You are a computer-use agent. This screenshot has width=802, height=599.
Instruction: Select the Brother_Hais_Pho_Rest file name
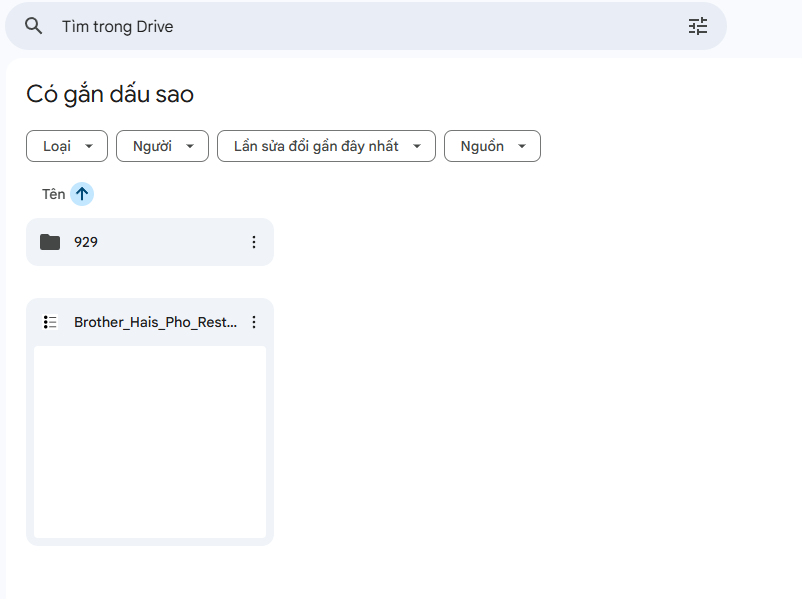click(155, 322)
